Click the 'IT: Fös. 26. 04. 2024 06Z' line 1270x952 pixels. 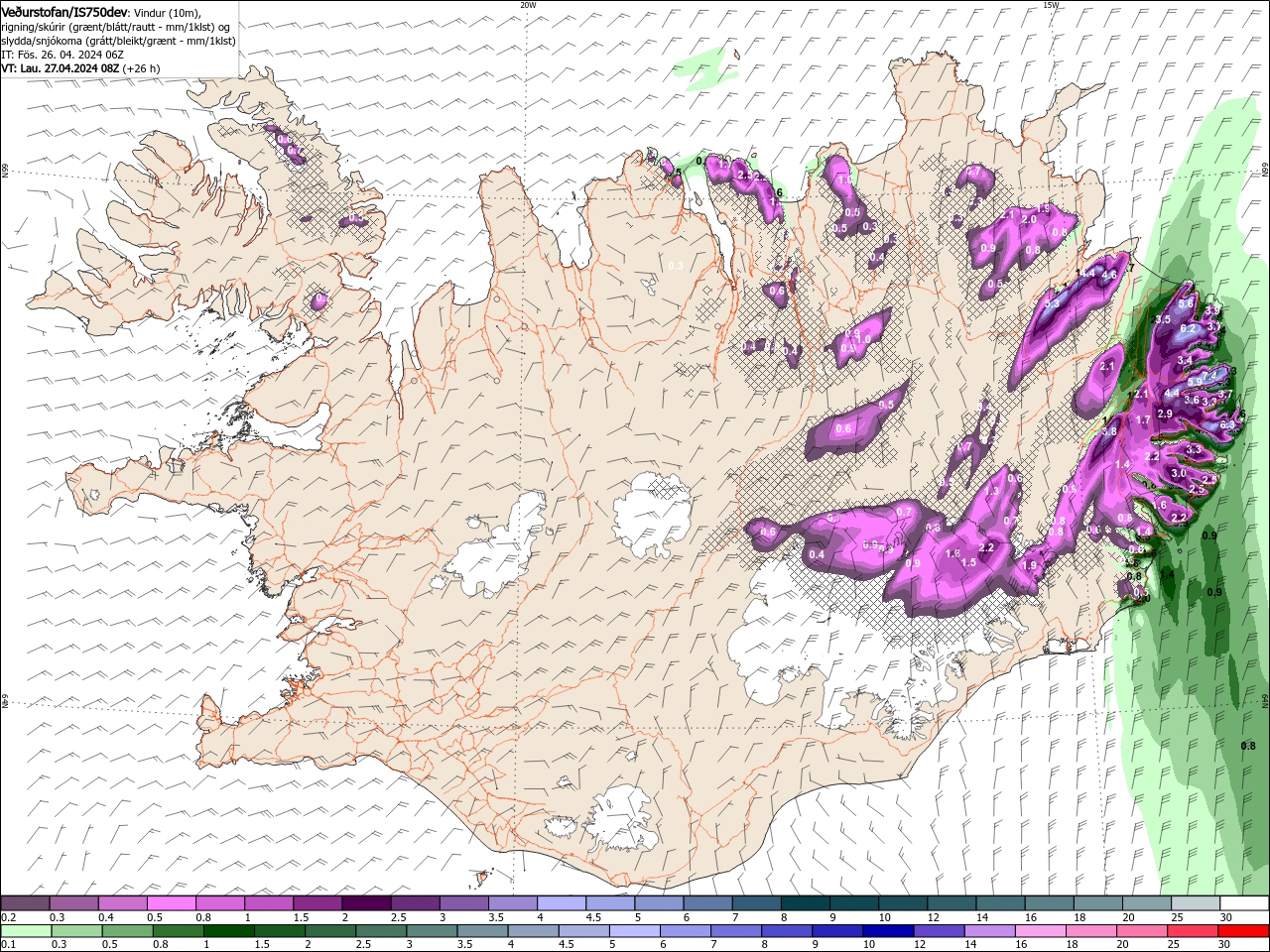(x=63, y=55)
